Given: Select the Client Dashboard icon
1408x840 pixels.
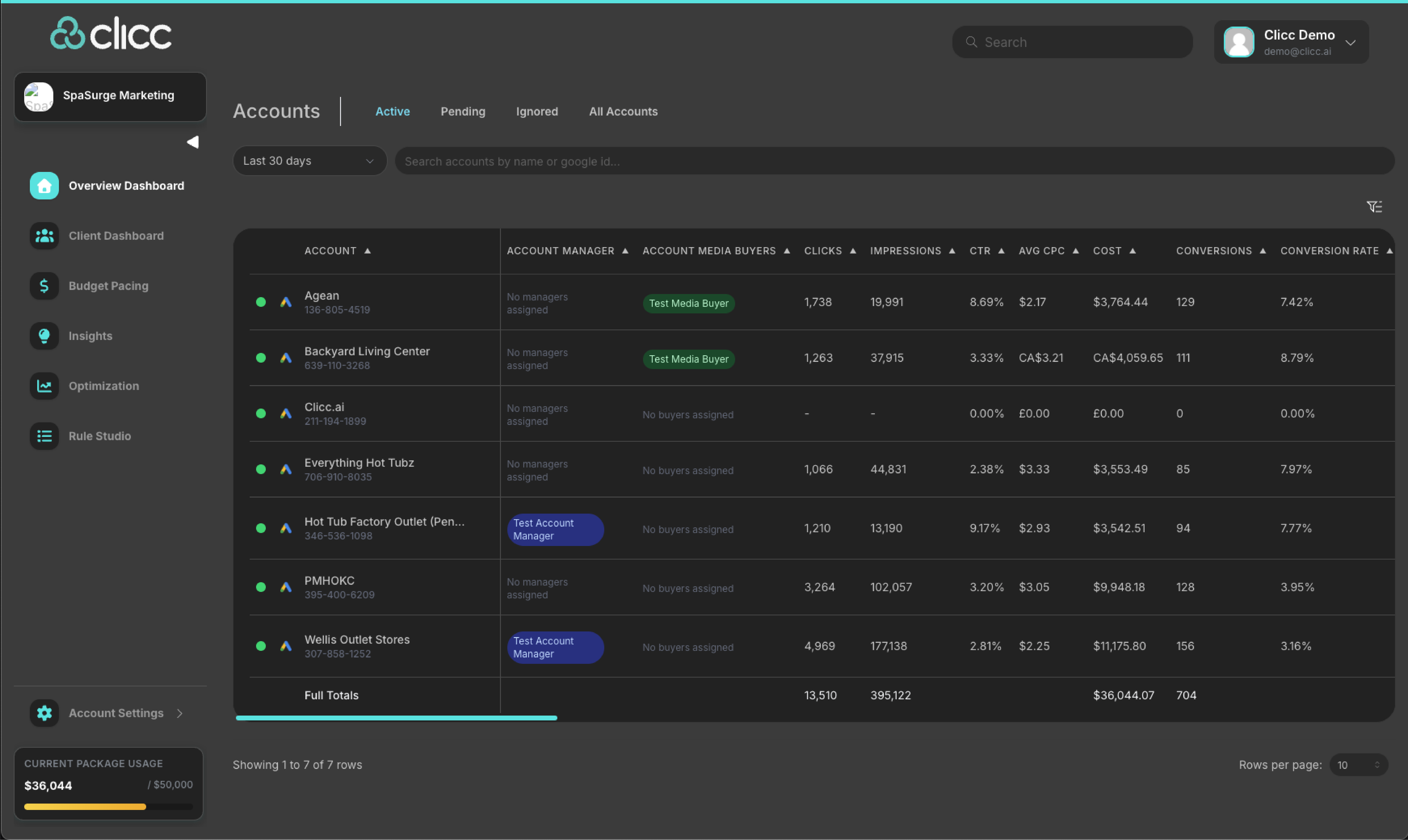Looking at the screenshot, I should pyautogui.click(x=44, y=235).
